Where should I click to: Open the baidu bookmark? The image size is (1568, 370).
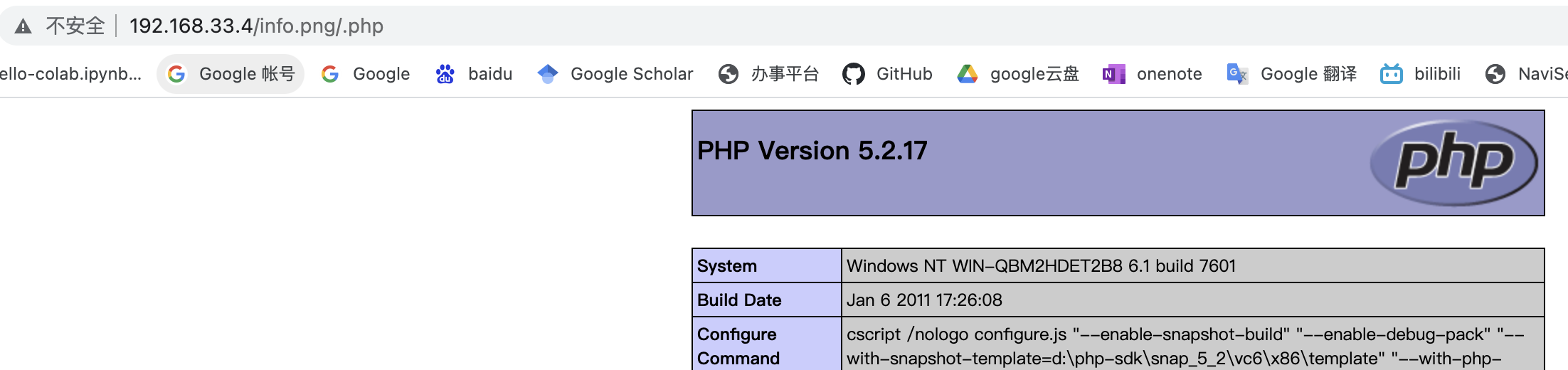click(x=489, y=74)
